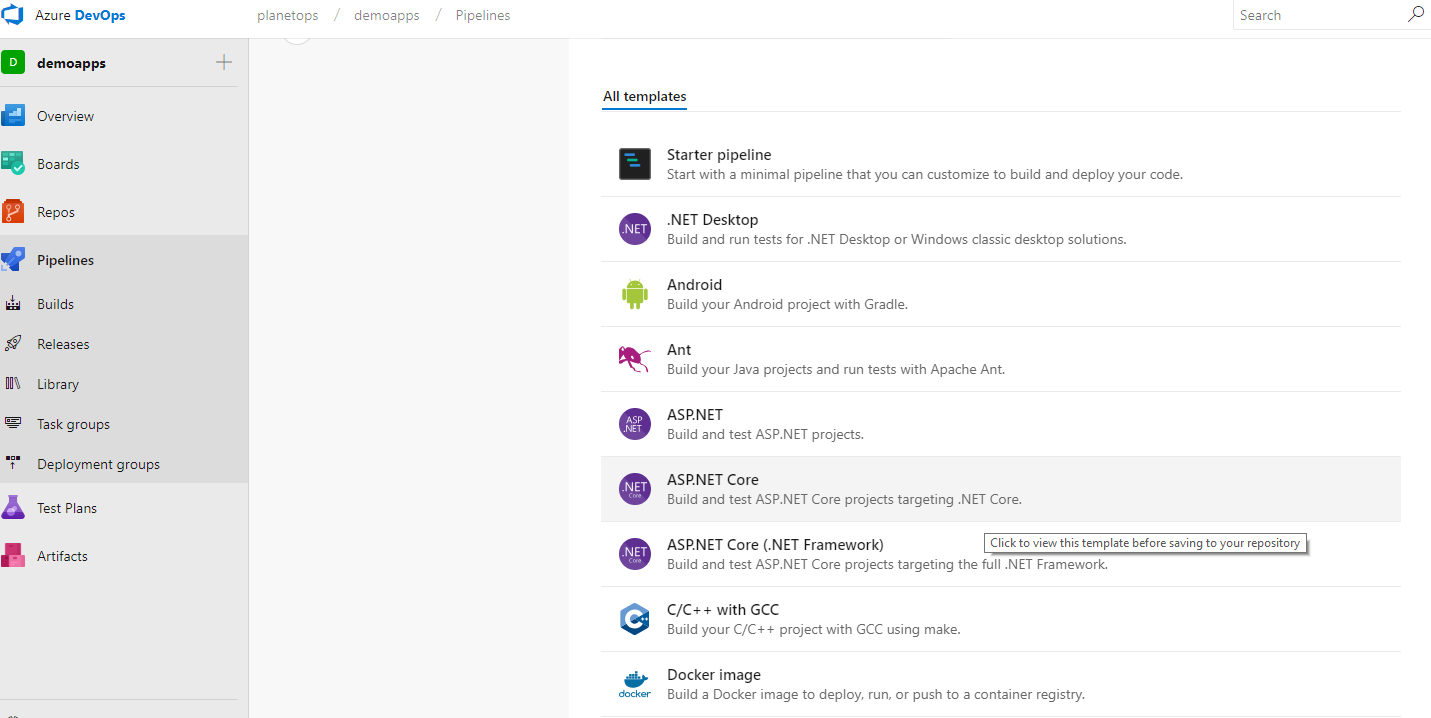The height and width of the screenshot is (718, 1431).
Task: Click the demoapps project name
Action: (71, 63)
